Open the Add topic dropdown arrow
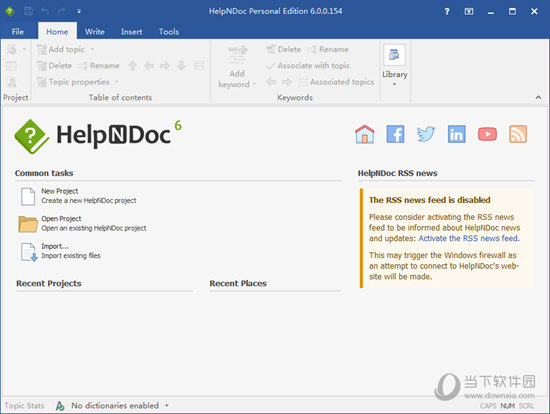This screenshot has height=414, width=550. [92, 49]
